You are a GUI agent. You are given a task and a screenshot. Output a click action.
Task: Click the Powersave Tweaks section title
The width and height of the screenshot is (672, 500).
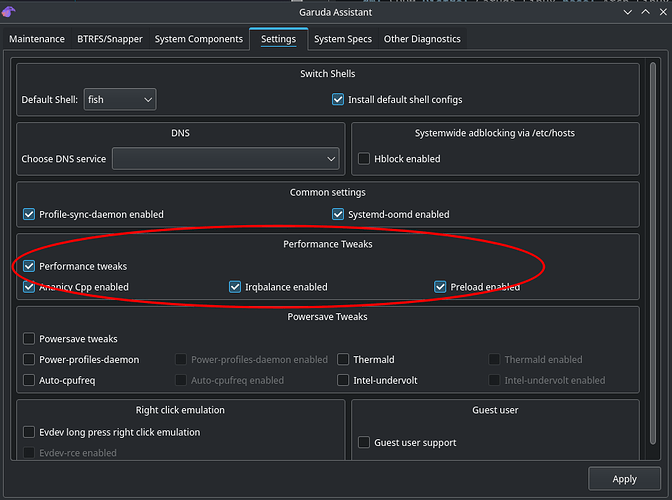327,317
